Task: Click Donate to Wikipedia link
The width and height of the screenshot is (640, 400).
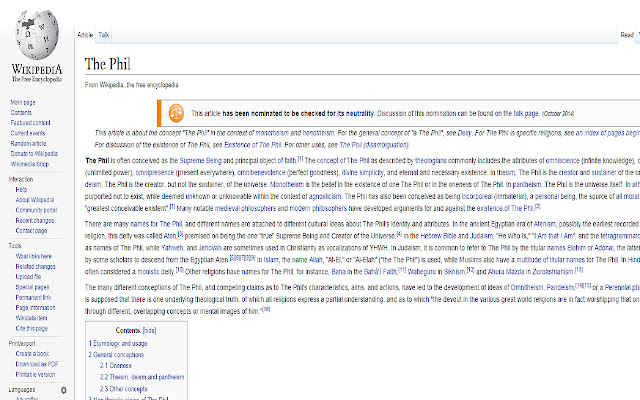Action: 34,154
